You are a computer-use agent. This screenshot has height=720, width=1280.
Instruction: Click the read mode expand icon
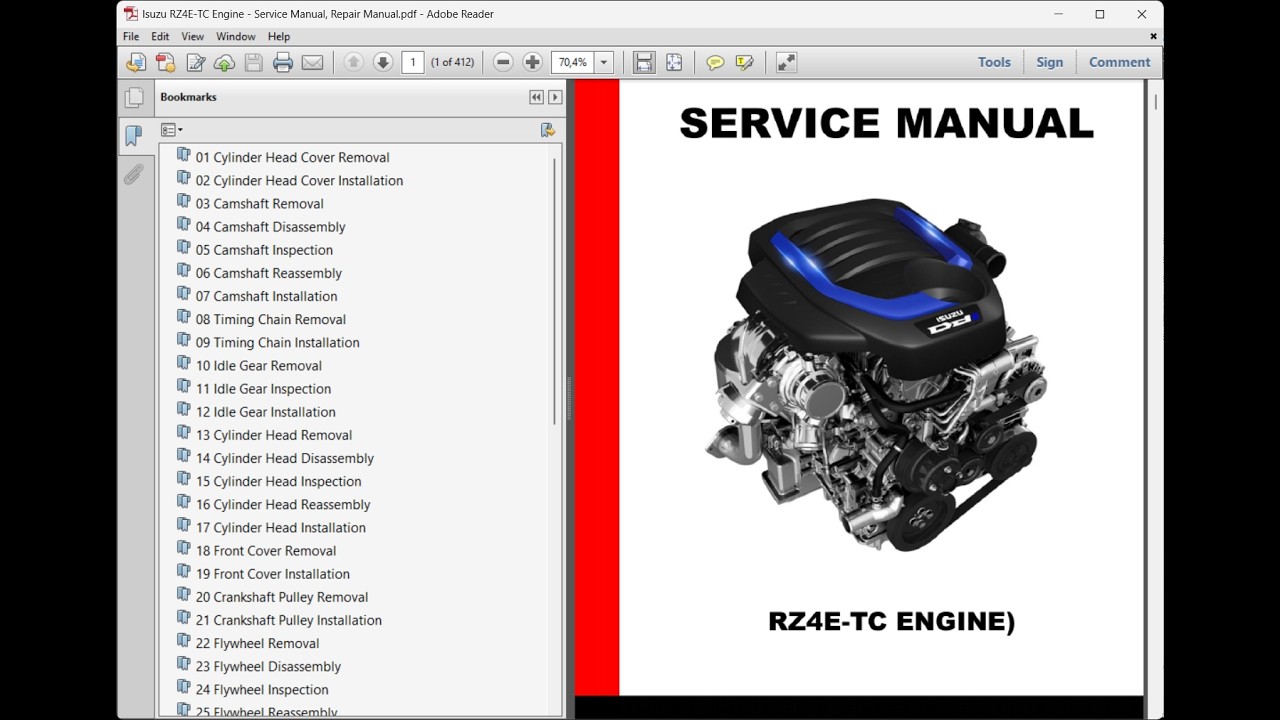(x=787, y=62)
